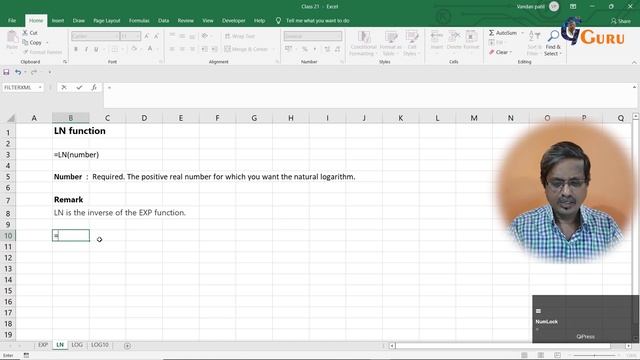Open Sort & Filter icon
The height and width of the screenshot is (360, 640).
pyautogui.click(x=533, y=37)
